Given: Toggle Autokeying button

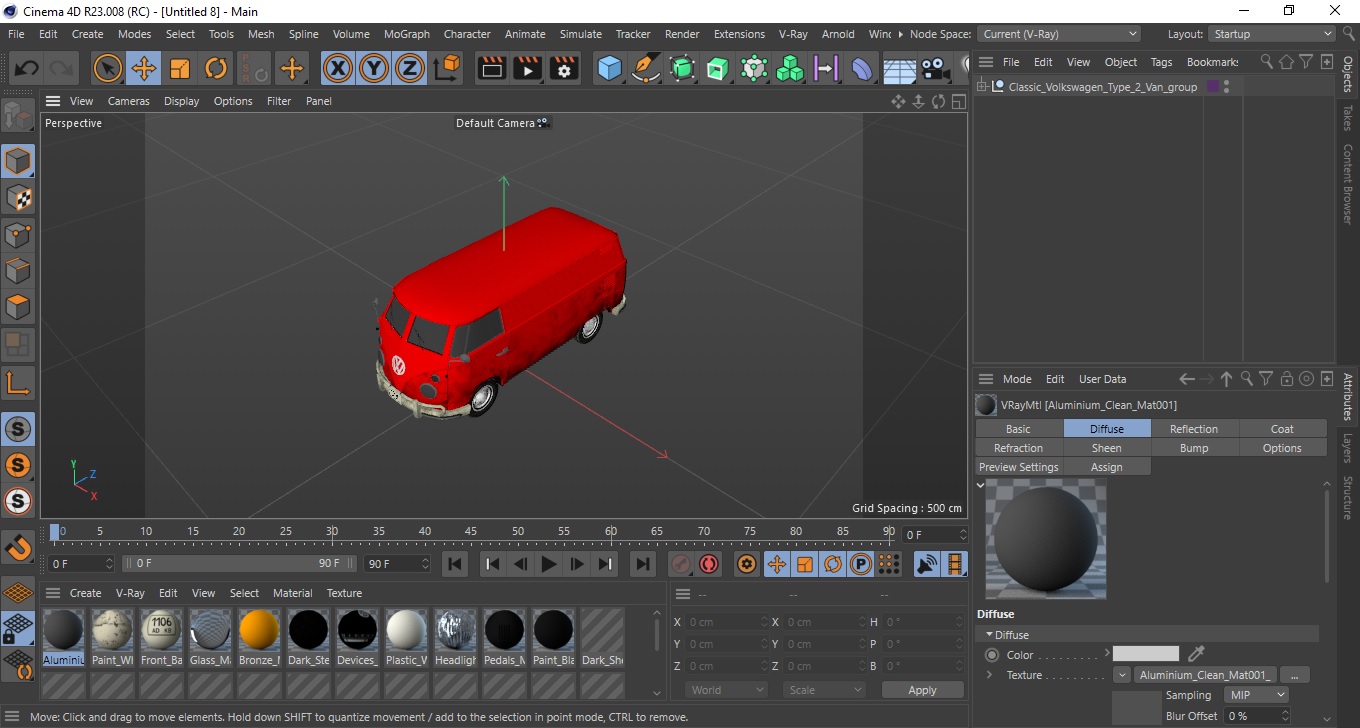Looking at the screenshot, I should pos(709,564).
